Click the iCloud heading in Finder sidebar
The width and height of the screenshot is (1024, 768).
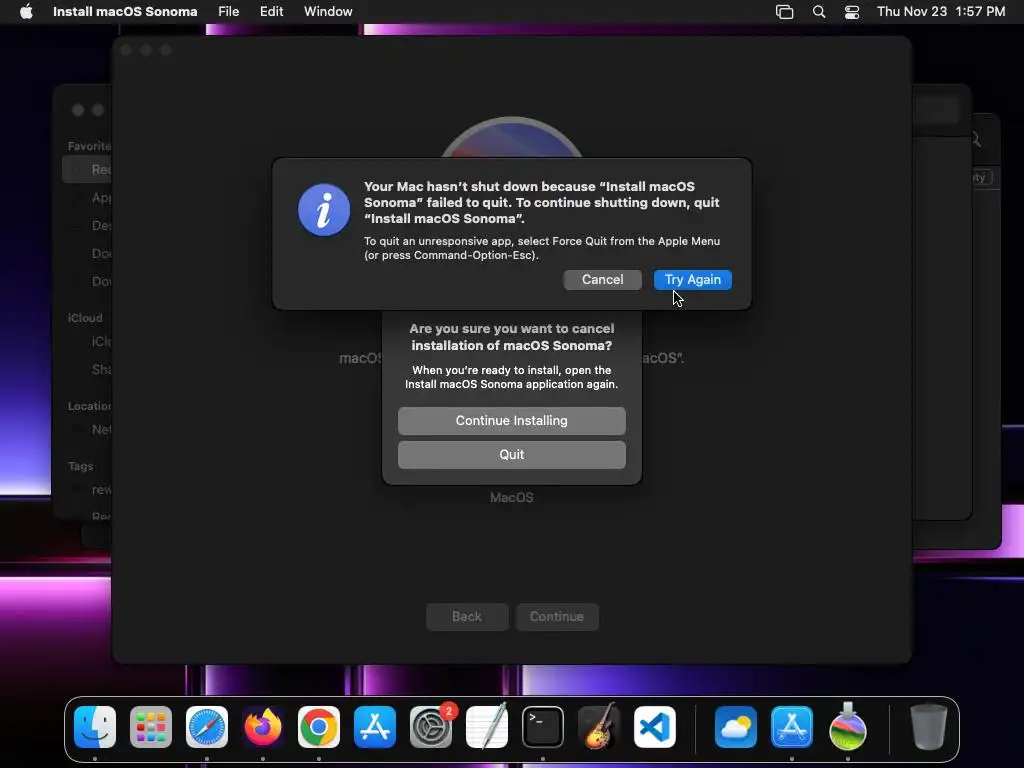pyautogui.click(x=85, y=318)
